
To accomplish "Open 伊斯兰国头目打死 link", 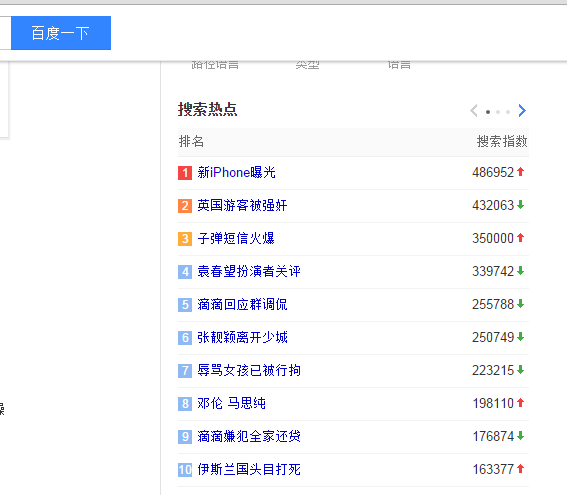I will click(249, 469).
